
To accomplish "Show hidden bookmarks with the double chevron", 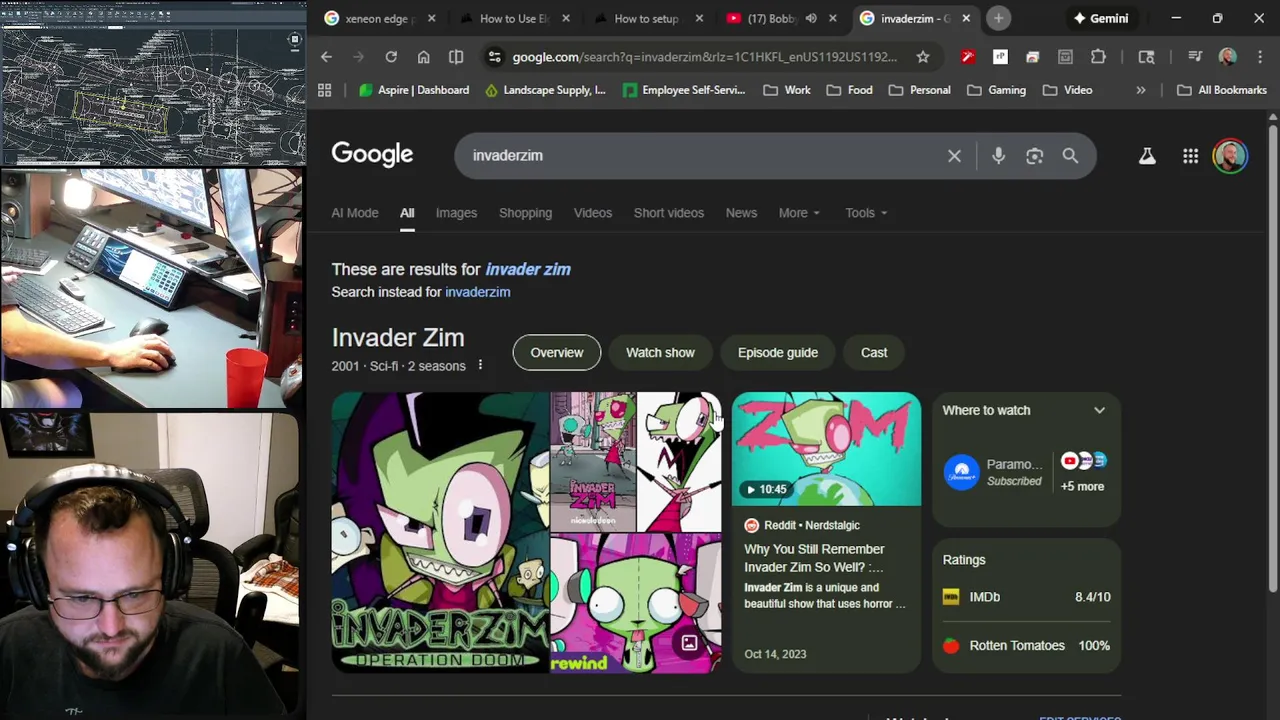I will (1141, 90).
